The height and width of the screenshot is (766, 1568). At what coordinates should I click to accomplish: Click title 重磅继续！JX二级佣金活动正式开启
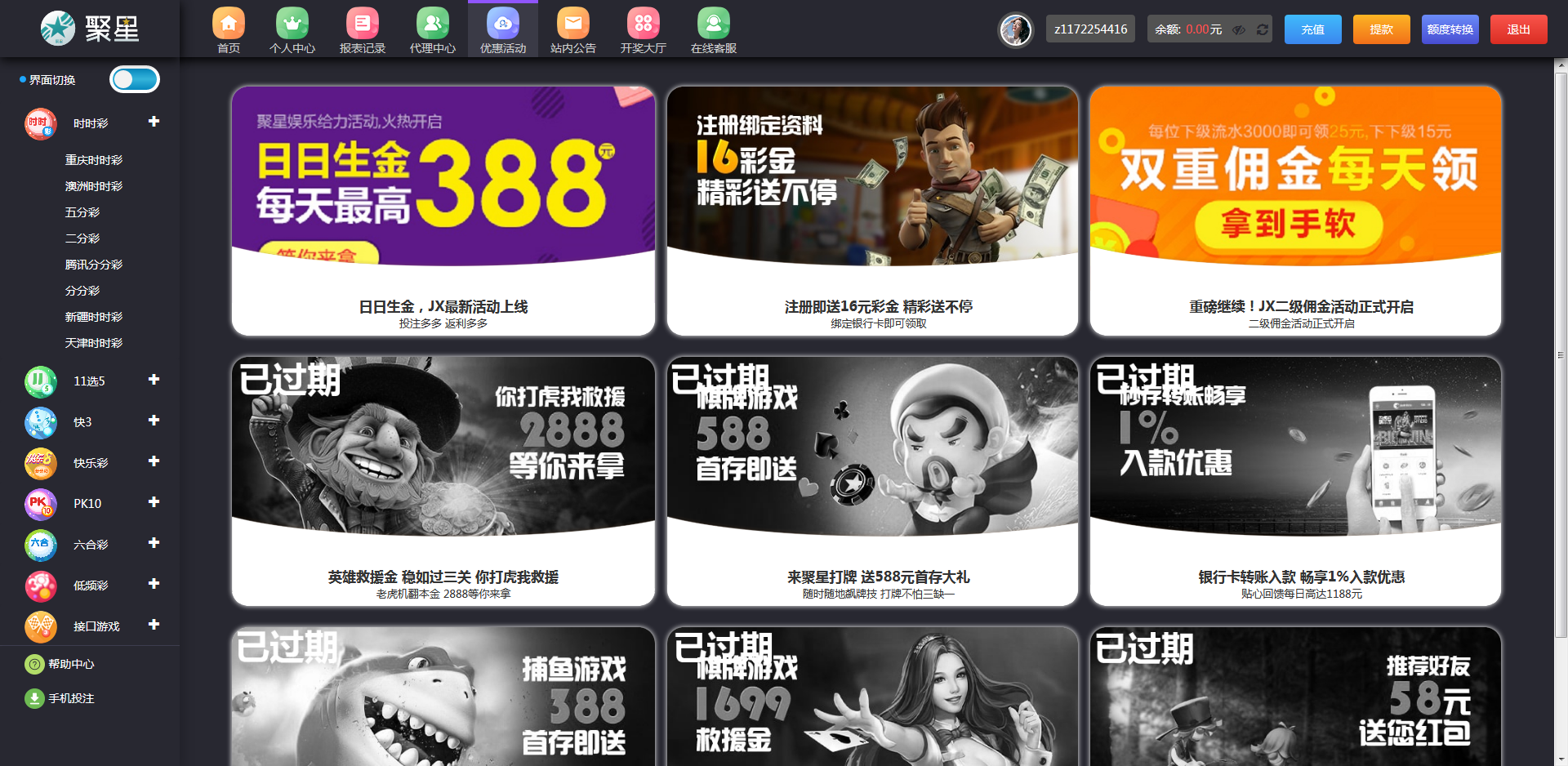(1302, 307)
